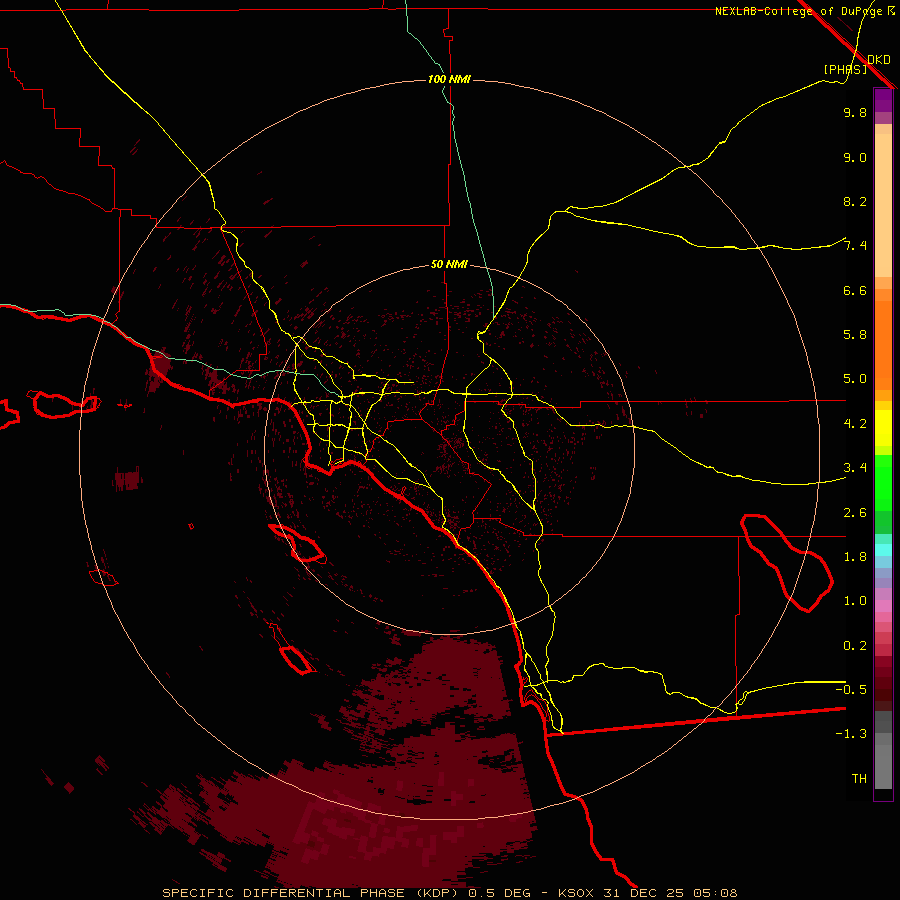900x900 pixels.
Task: Select the 8.2 legend scale value
Action: tap(855, 201)
